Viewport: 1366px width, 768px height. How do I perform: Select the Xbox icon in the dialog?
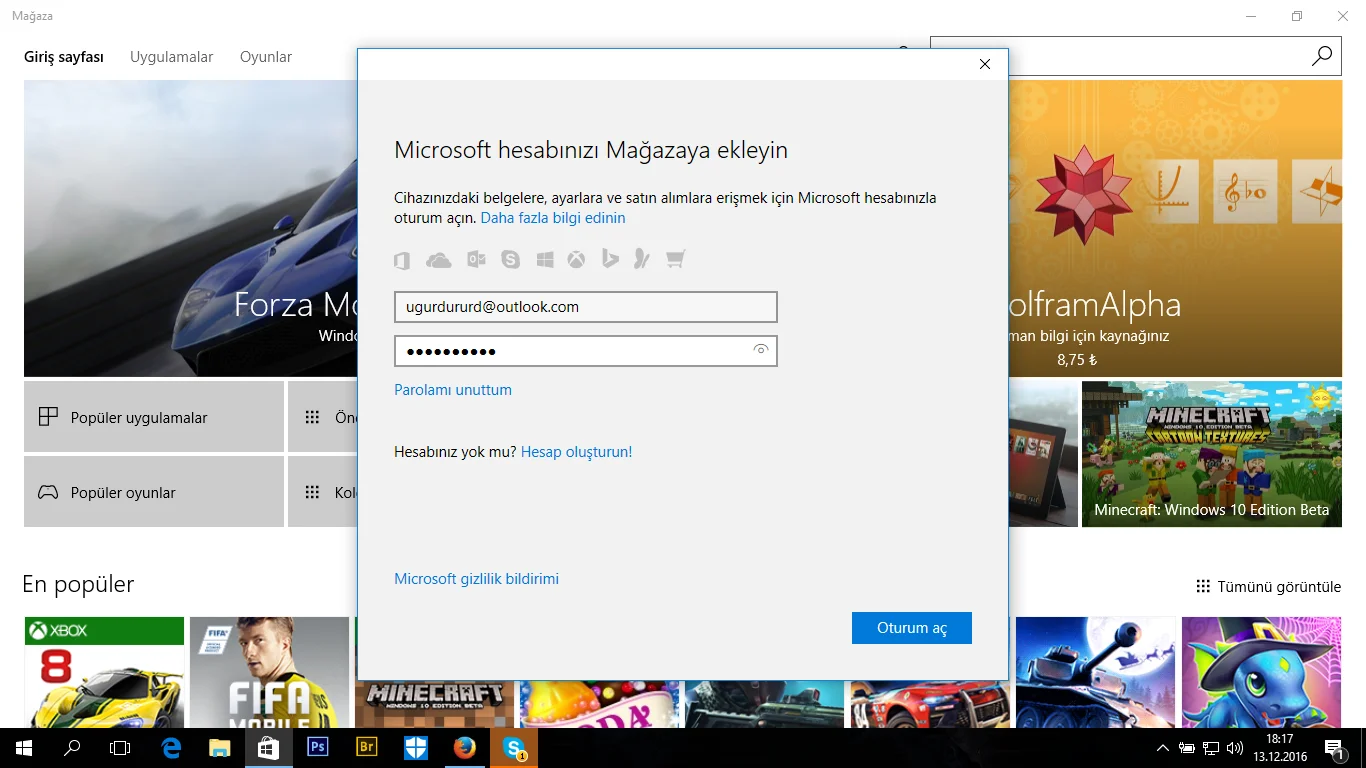click(576, 259)
